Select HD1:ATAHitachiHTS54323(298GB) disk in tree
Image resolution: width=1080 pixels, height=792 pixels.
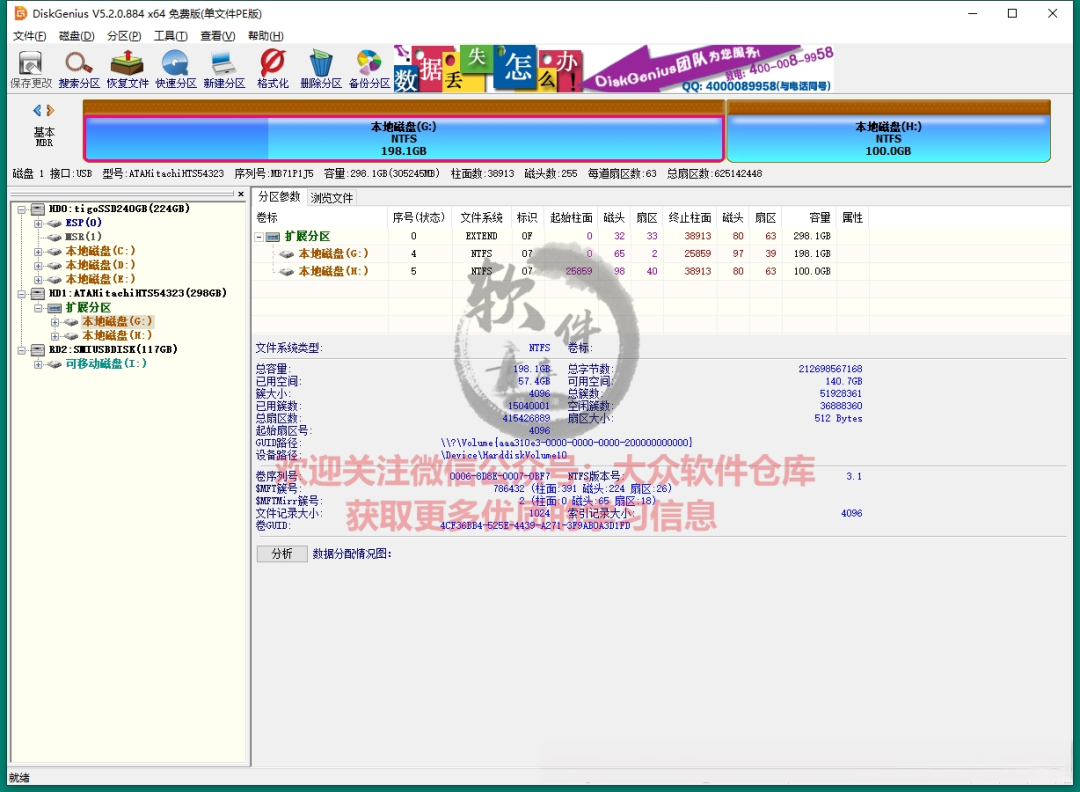138,293
